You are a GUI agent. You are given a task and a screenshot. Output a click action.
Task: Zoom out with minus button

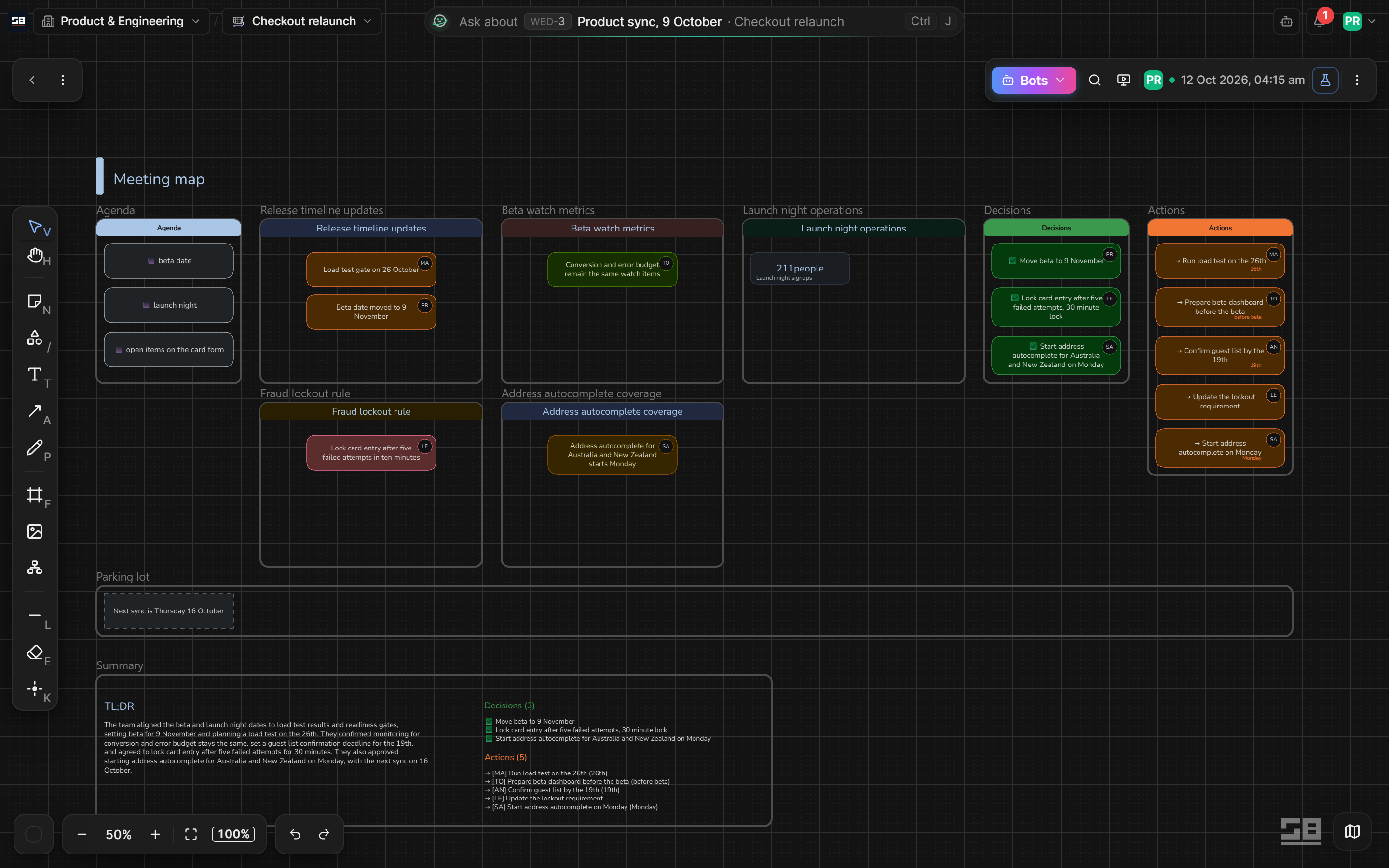[82, 834]
